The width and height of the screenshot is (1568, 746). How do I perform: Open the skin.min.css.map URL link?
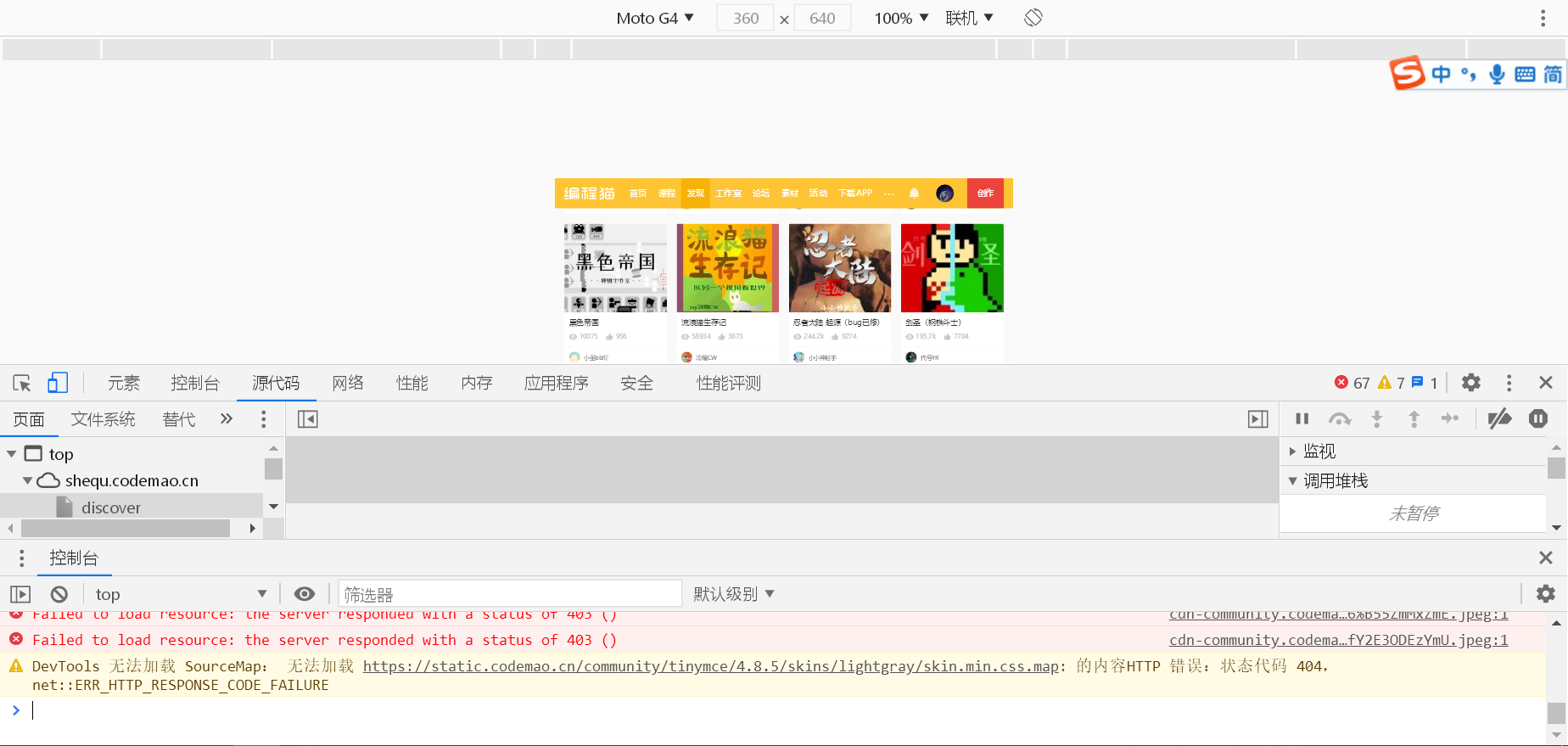711,666
